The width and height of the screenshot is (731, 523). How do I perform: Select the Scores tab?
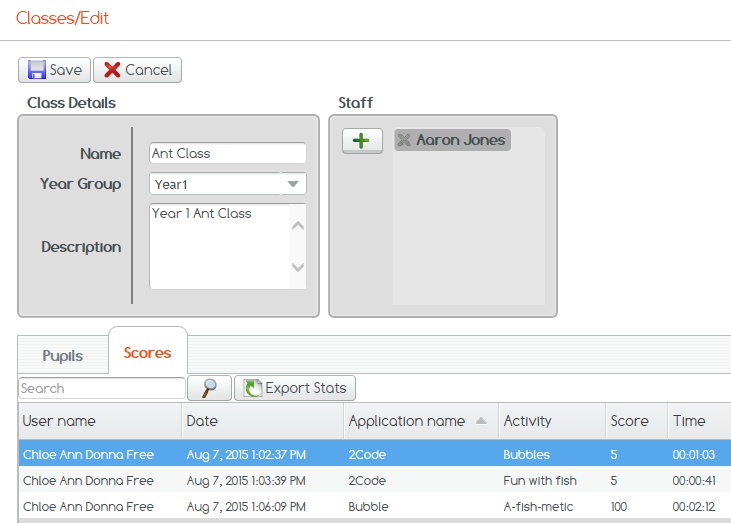[147, 353]
